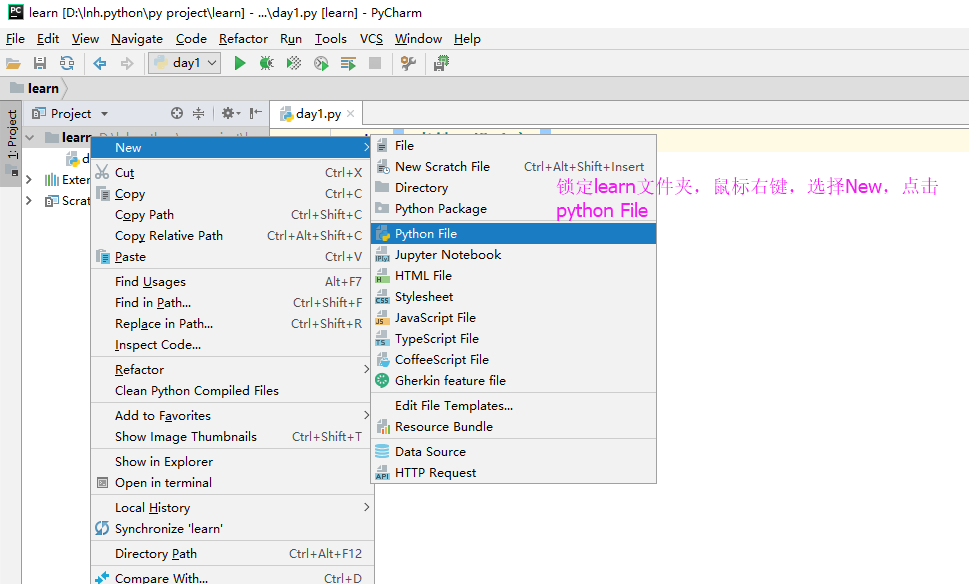
Task: Close the day1.py editor tab
Action: coord(350,114)
